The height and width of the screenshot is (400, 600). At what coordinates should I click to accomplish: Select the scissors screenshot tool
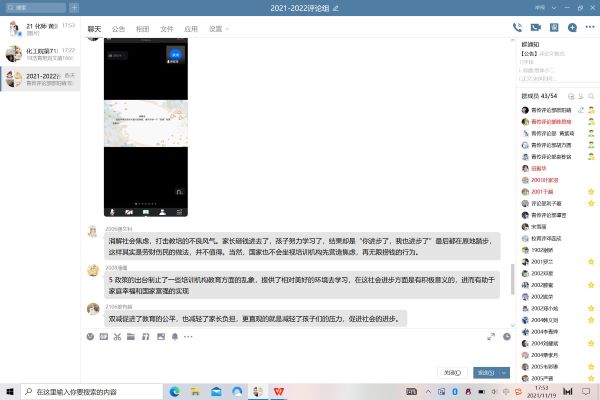point(118,337)
